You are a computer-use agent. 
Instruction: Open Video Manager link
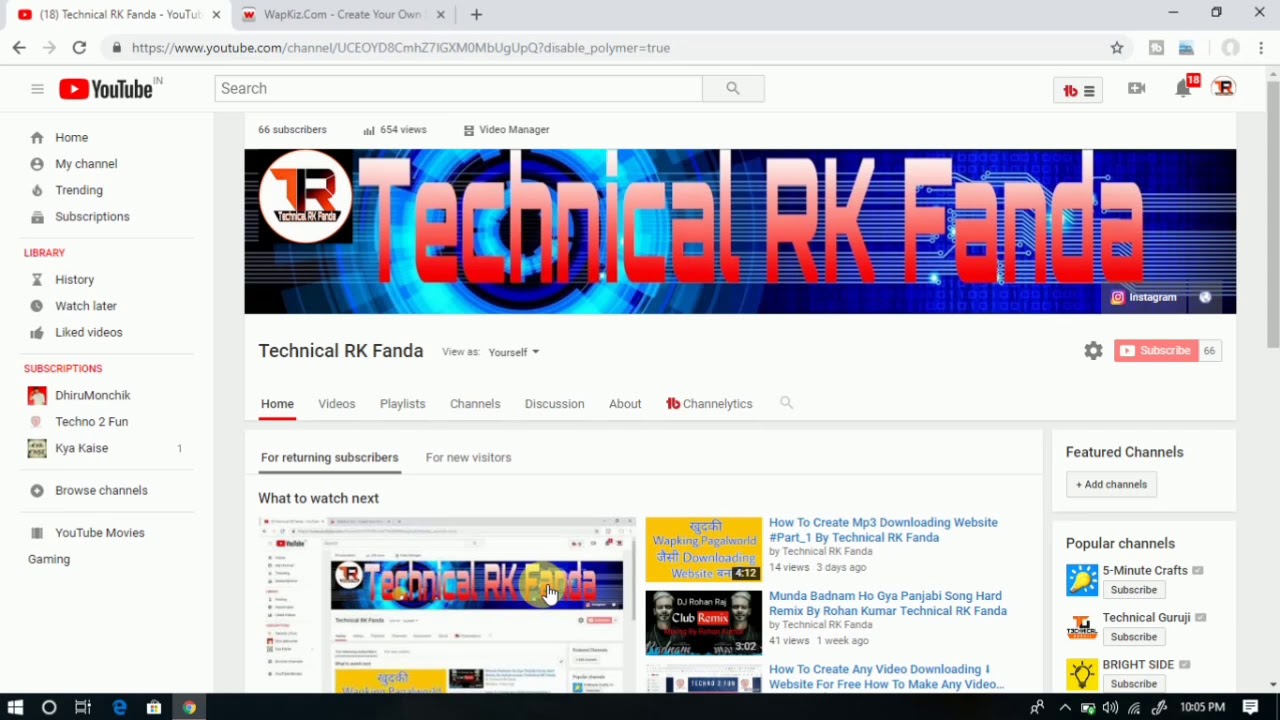click(x=506, y=130)
